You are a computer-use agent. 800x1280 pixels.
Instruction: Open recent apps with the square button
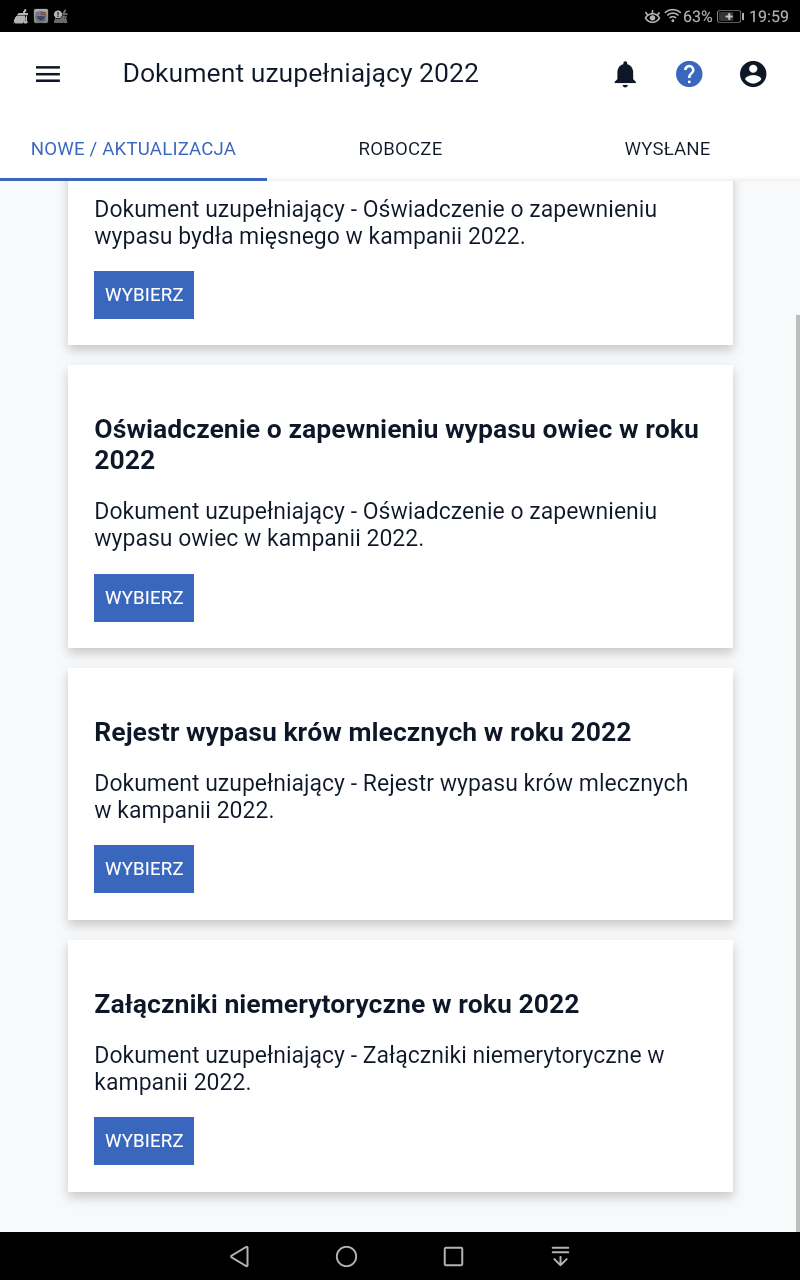point(453,1256)
